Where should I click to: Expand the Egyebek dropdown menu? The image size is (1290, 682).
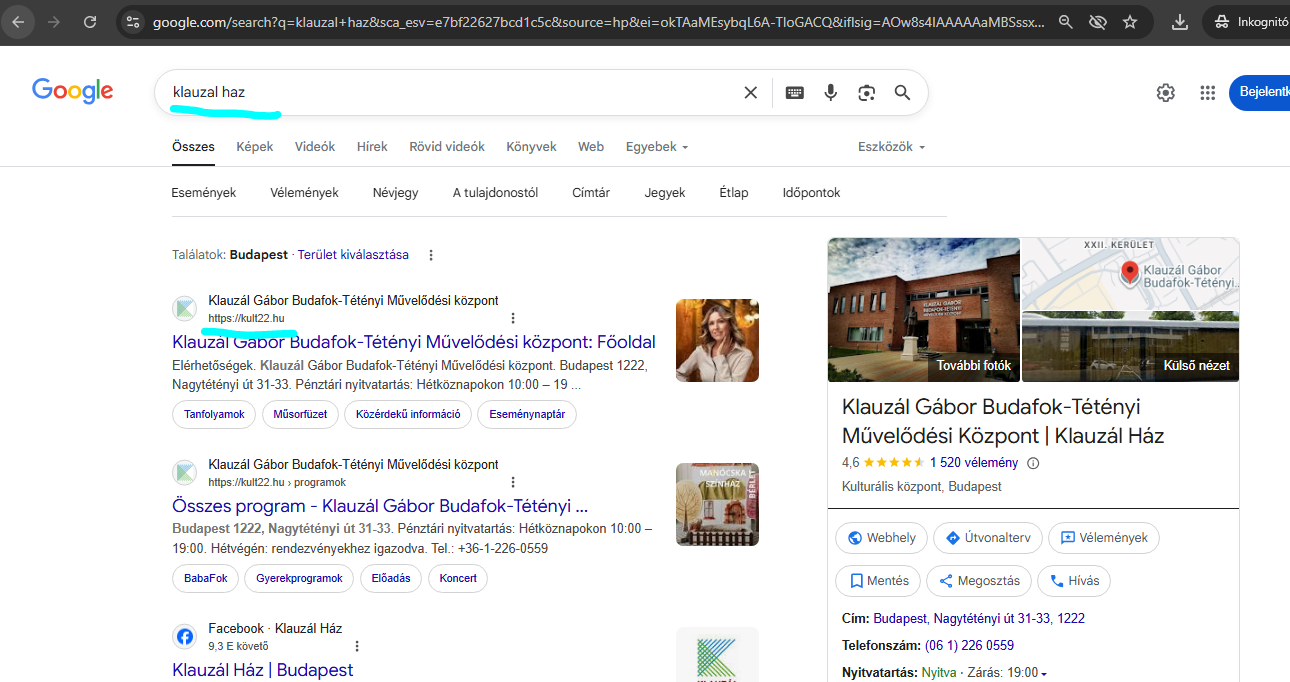coord(657,147)
